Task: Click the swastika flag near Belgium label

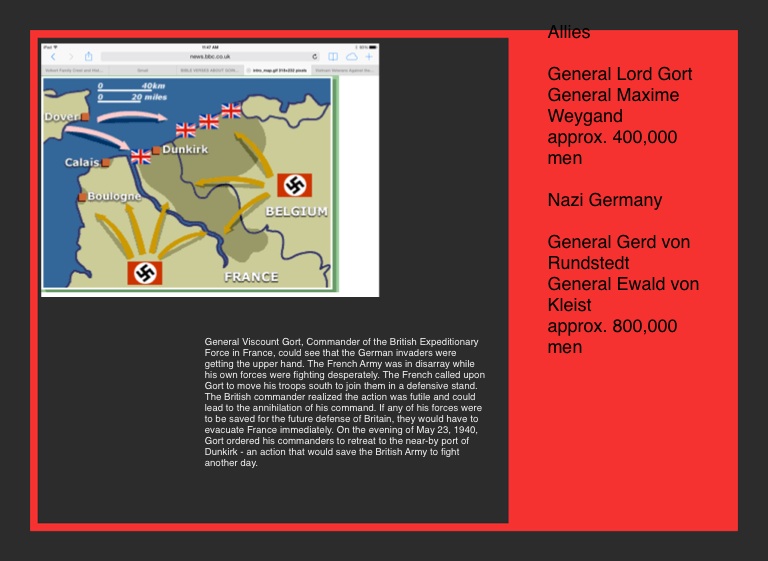Action: [x=294, y=185]
